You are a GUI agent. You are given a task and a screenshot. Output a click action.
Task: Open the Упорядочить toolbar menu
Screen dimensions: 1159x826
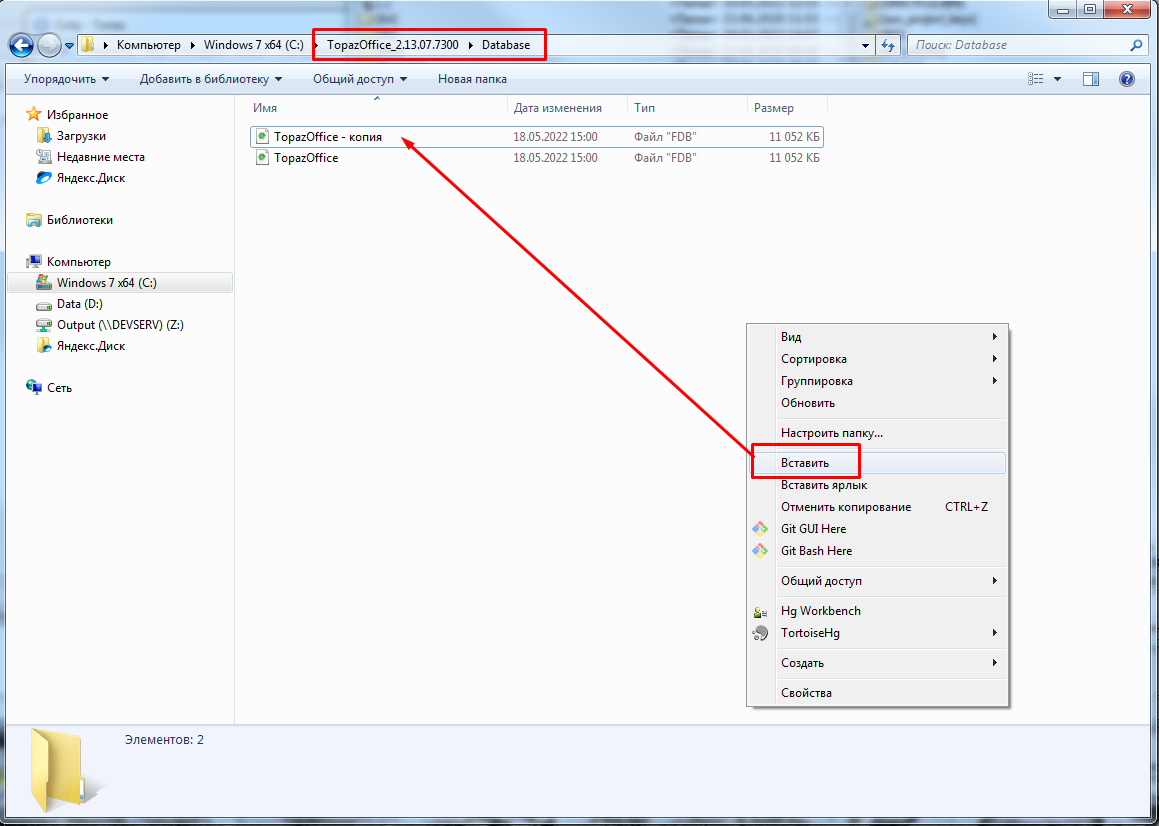click(67, 79)
